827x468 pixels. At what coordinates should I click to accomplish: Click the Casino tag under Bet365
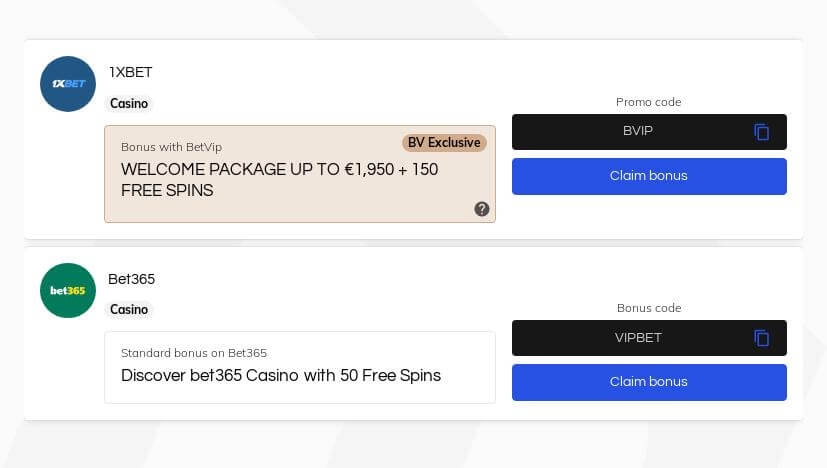pos(129,309)
